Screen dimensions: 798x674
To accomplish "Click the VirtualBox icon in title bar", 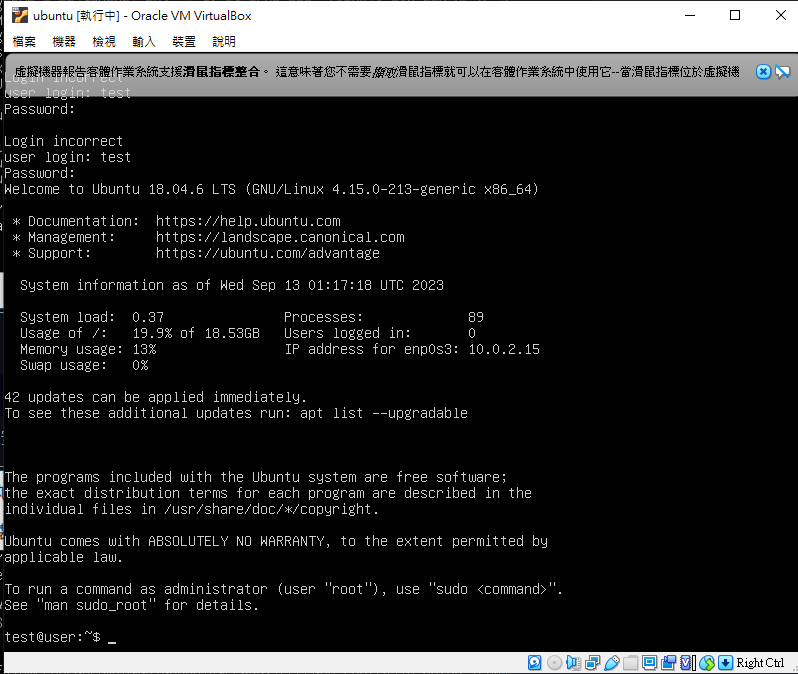I will pos(20,15).
